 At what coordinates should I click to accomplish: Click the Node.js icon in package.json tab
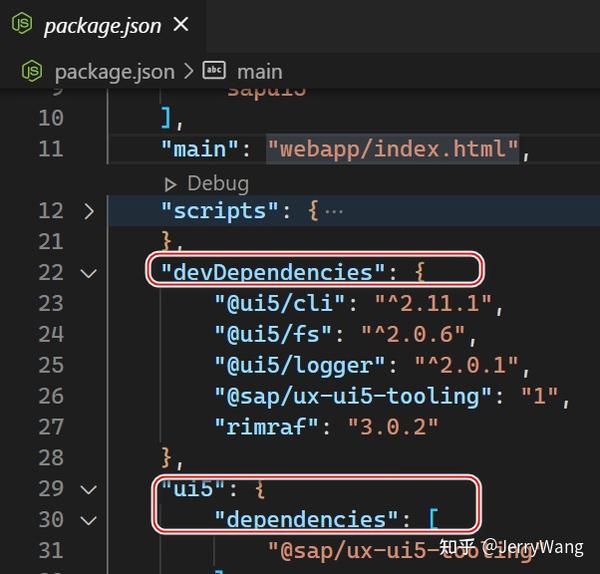[x=22, y=23]
